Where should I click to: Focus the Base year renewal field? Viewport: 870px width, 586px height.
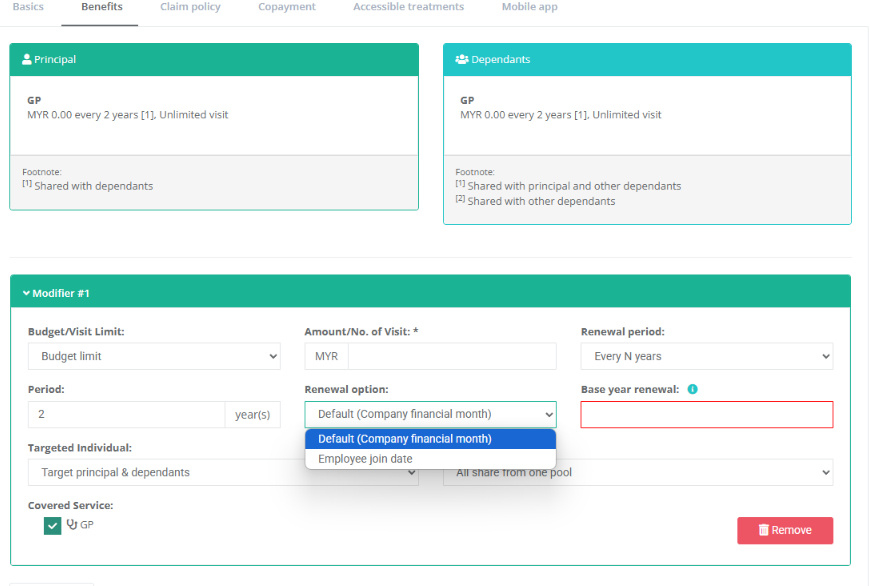pyautogui.click(x=706, y=415)
